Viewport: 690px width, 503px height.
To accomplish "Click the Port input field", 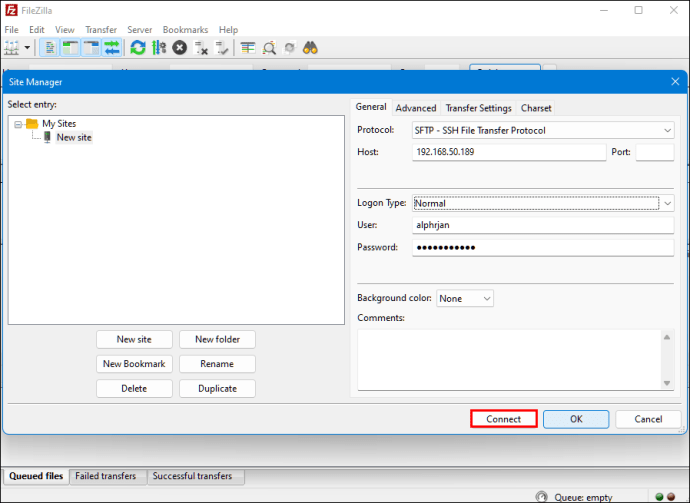I will coord(655,152).
